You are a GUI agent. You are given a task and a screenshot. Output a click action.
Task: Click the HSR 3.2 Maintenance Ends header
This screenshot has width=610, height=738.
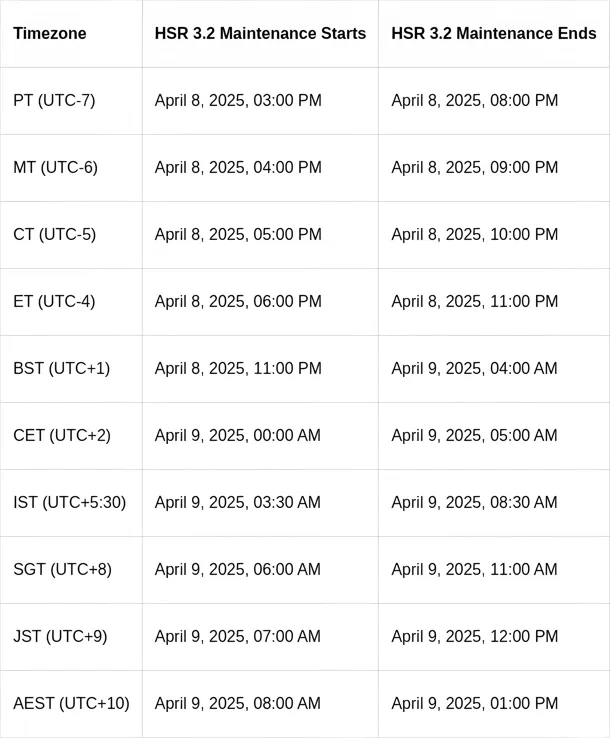point(494,34)
